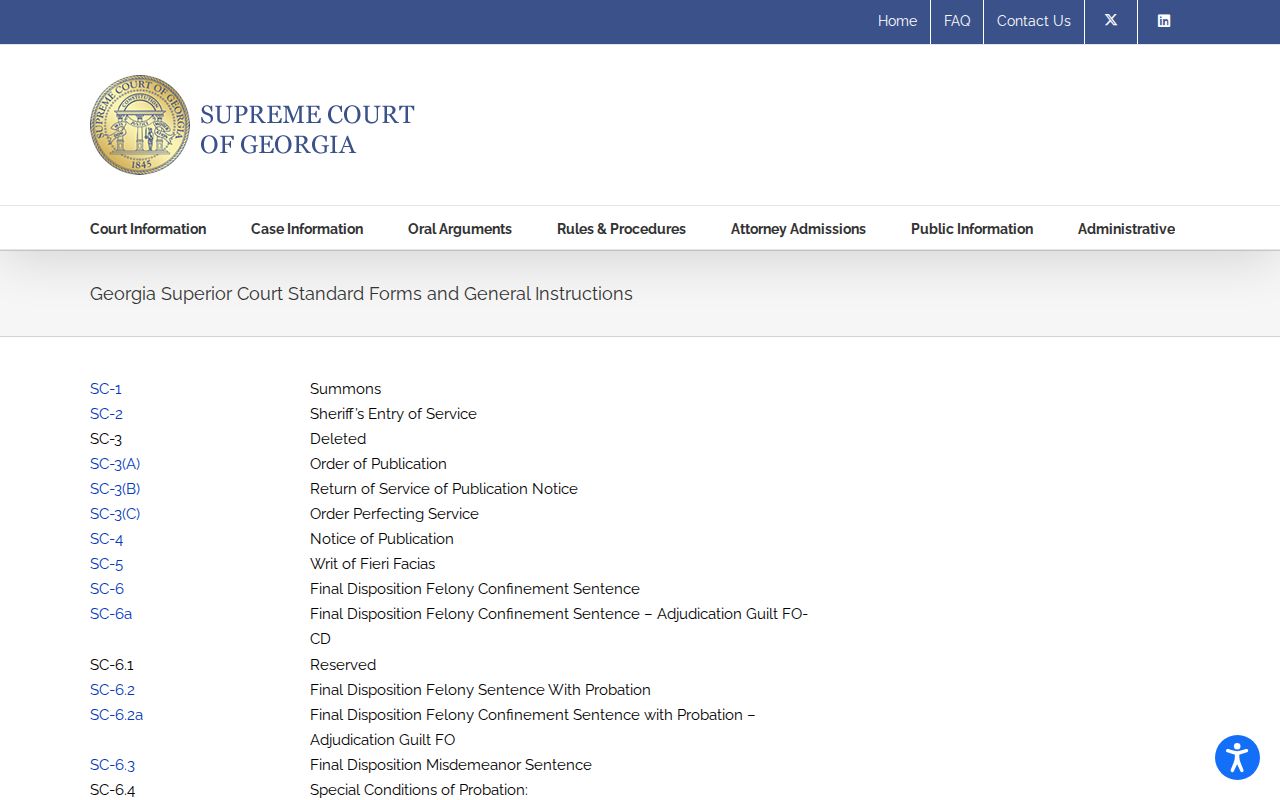Image resolution: width=1280 pixels, height=800 pixels.
Task: Click the 'Reserved' entry text
Action: [x=343, y=665]
